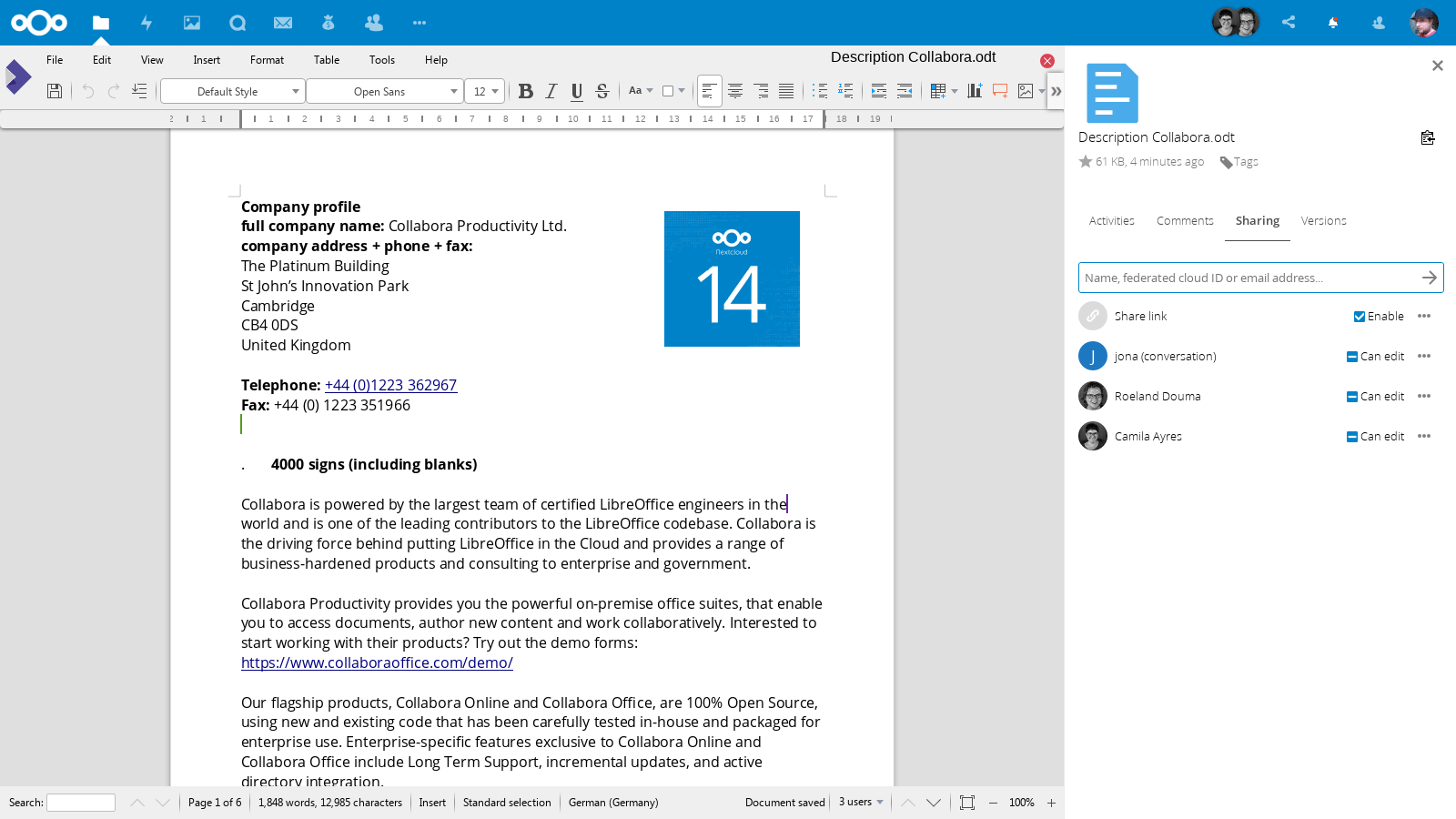The width and height of the screenshot is (1456, 819).
Task: Click the Nextcloud logo
Action: pyautogui.click(x=39, y=23)
